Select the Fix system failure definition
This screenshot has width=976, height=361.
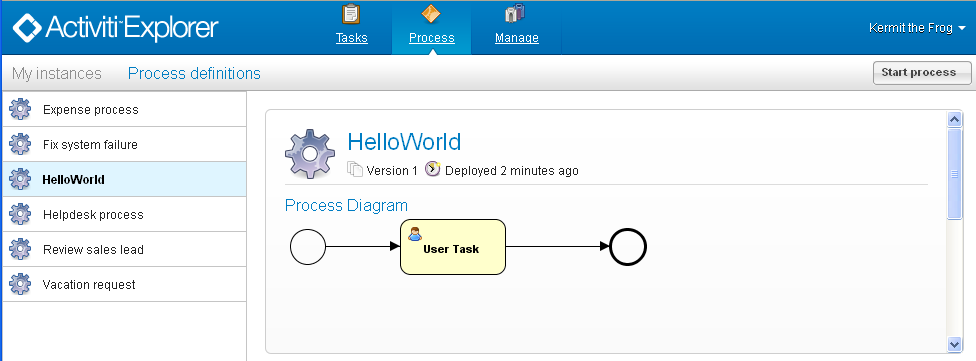[124, 144]
